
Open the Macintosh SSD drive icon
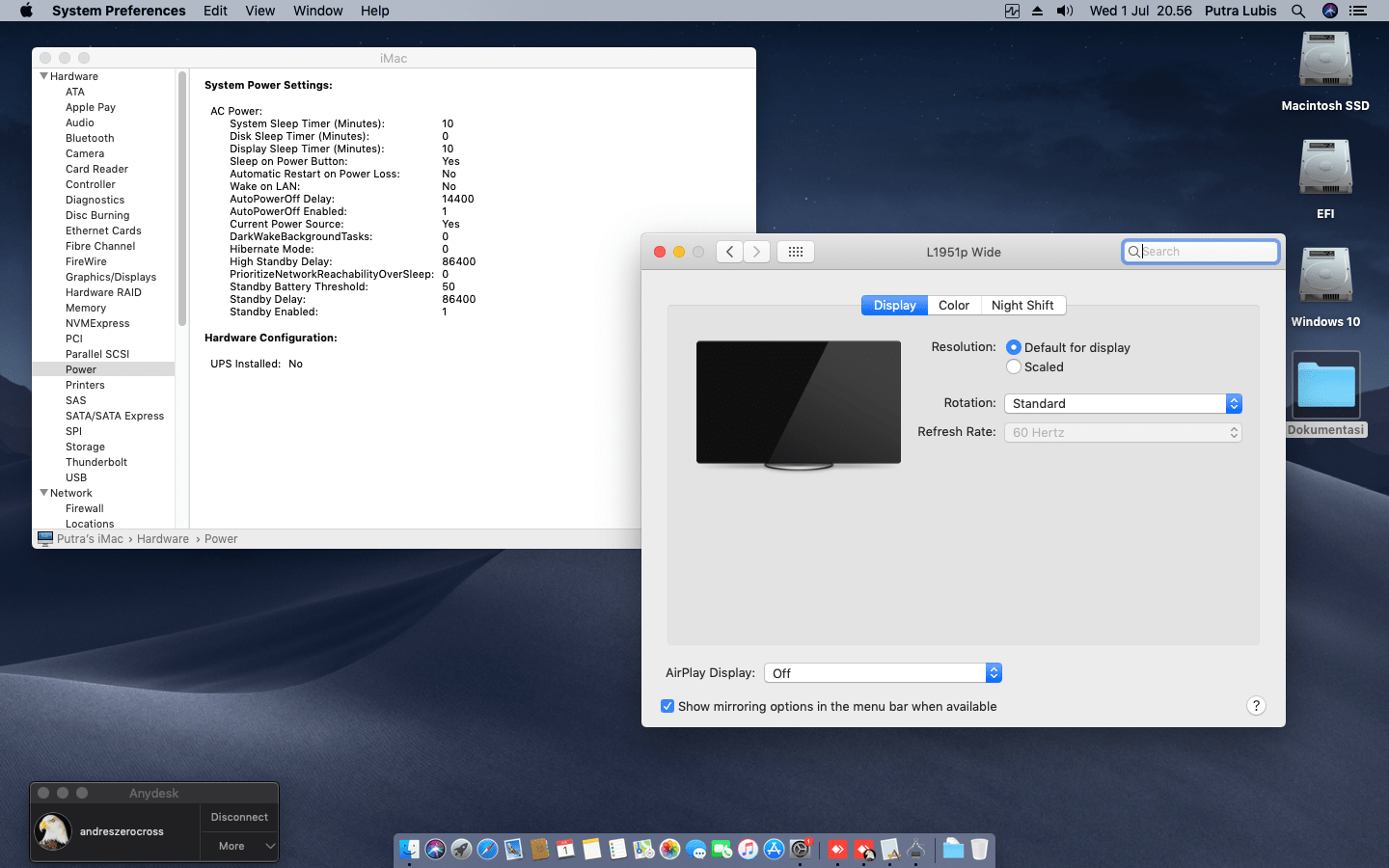[1325, 61]
